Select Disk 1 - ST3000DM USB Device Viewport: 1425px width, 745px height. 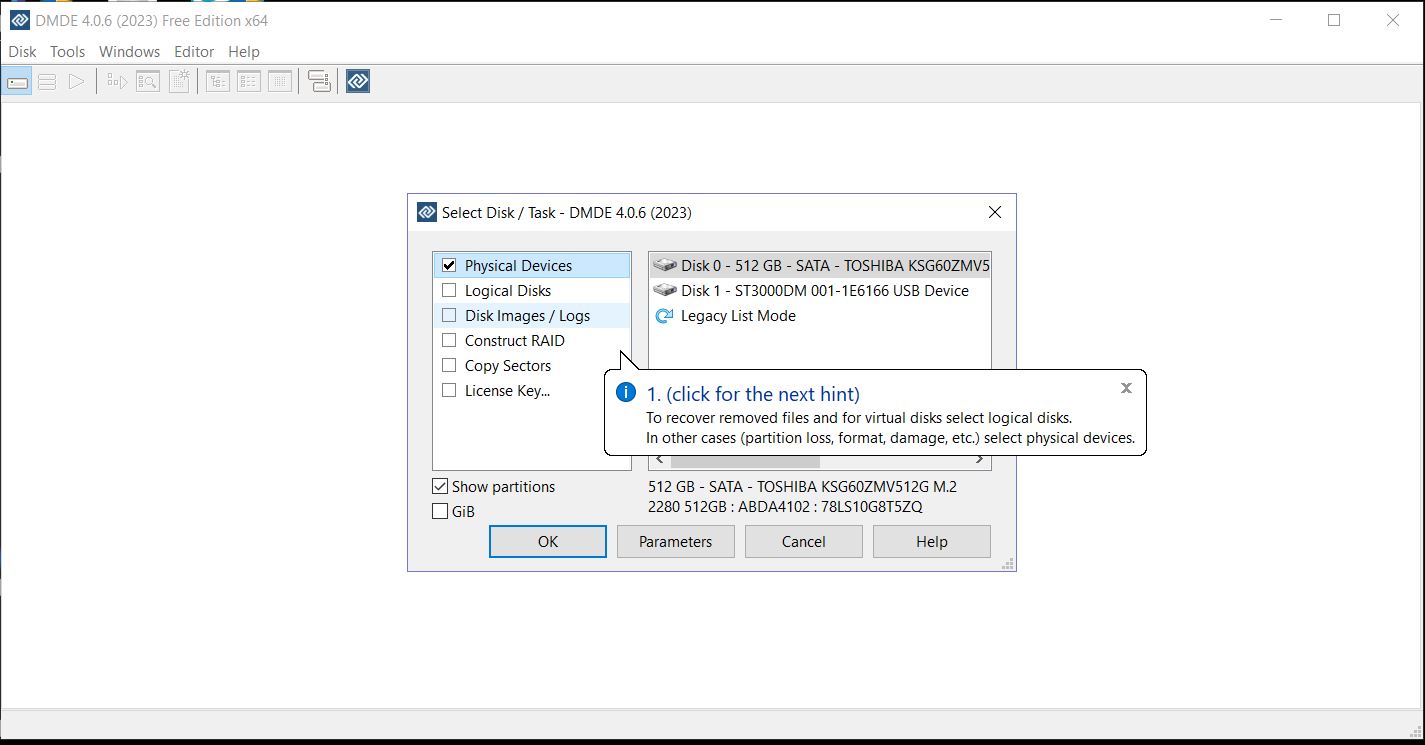tap(820, 291)
